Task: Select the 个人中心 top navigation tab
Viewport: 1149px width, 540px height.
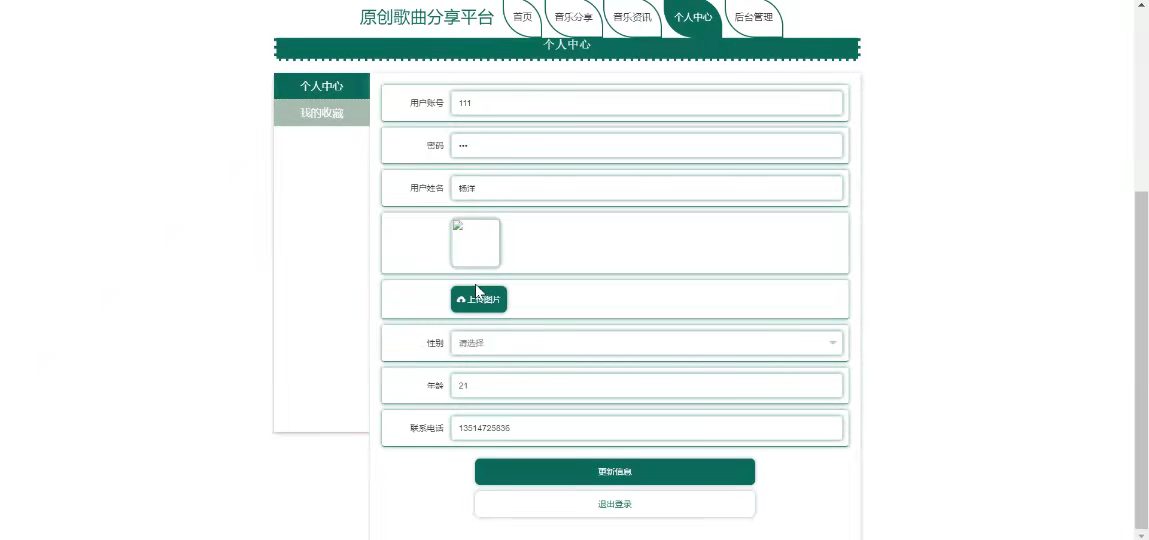Action: 692,17
